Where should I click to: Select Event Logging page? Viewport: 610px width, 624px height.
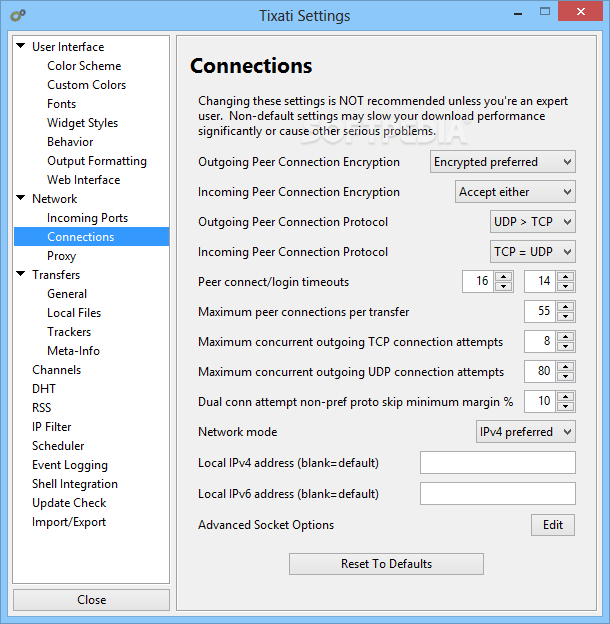[x=70, y=465]
